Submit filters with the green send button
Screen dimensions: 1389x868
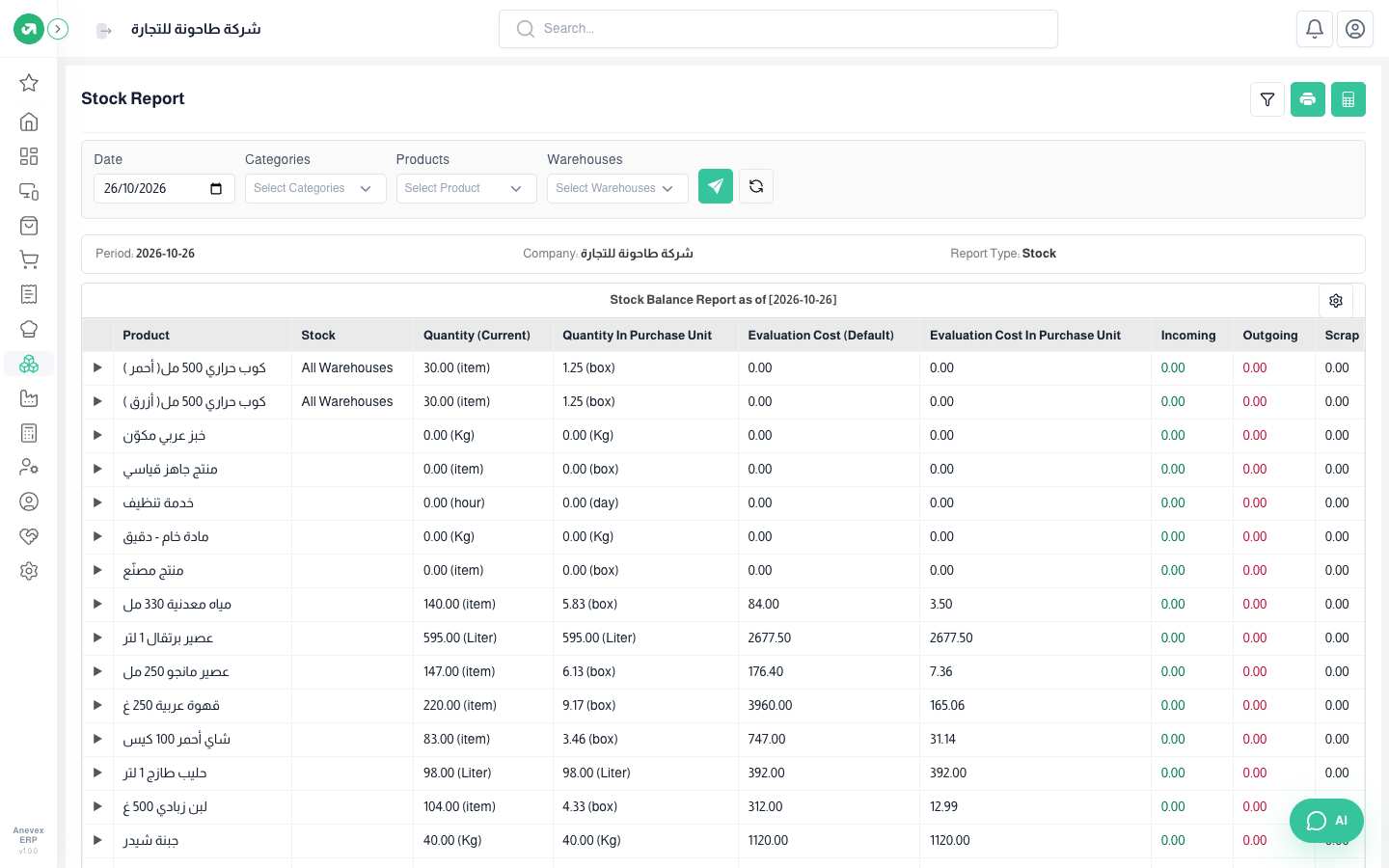[716, 186]
